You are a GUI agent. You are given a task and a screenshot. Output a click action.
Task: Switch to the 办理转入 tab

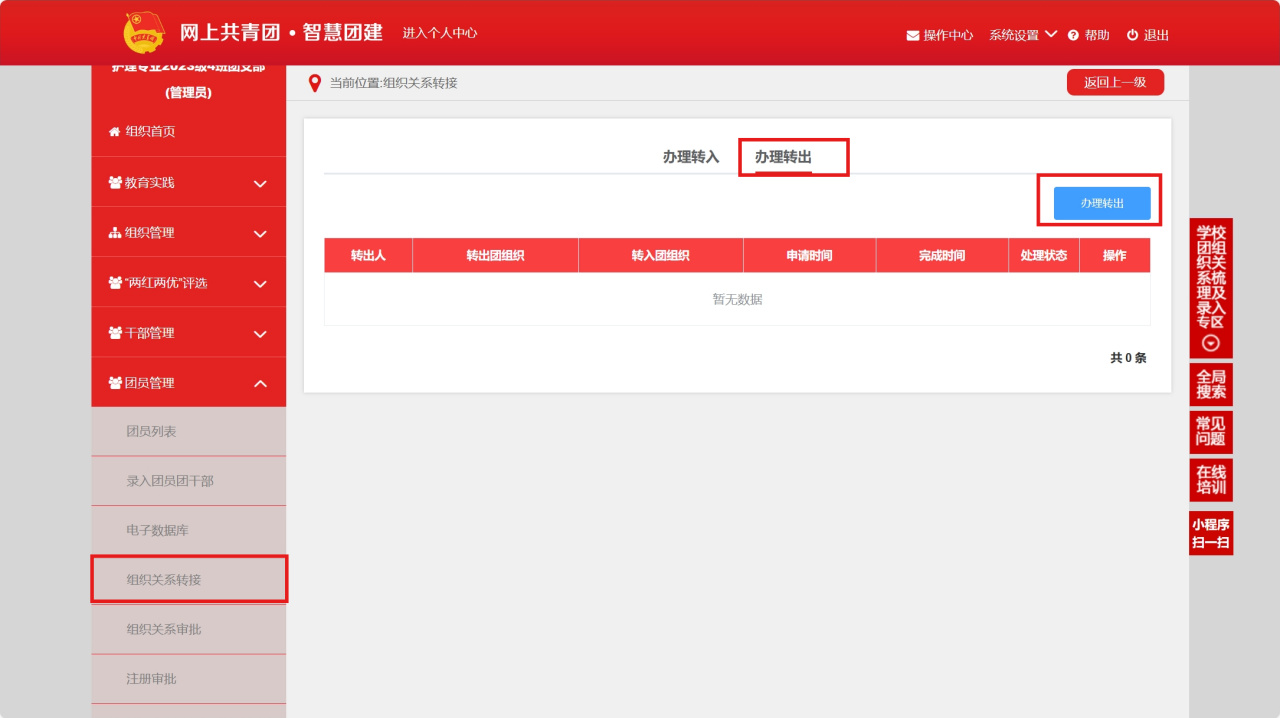pos(691,157)
